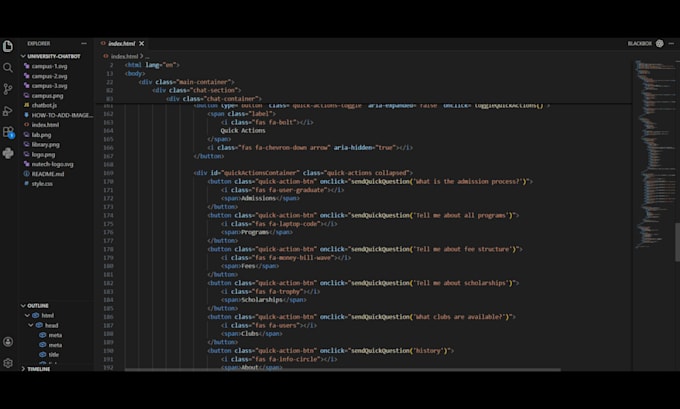Viewport: 680px width, 409px height.
Task: Open the Run and Debug icon
Action: coord(8,111)
